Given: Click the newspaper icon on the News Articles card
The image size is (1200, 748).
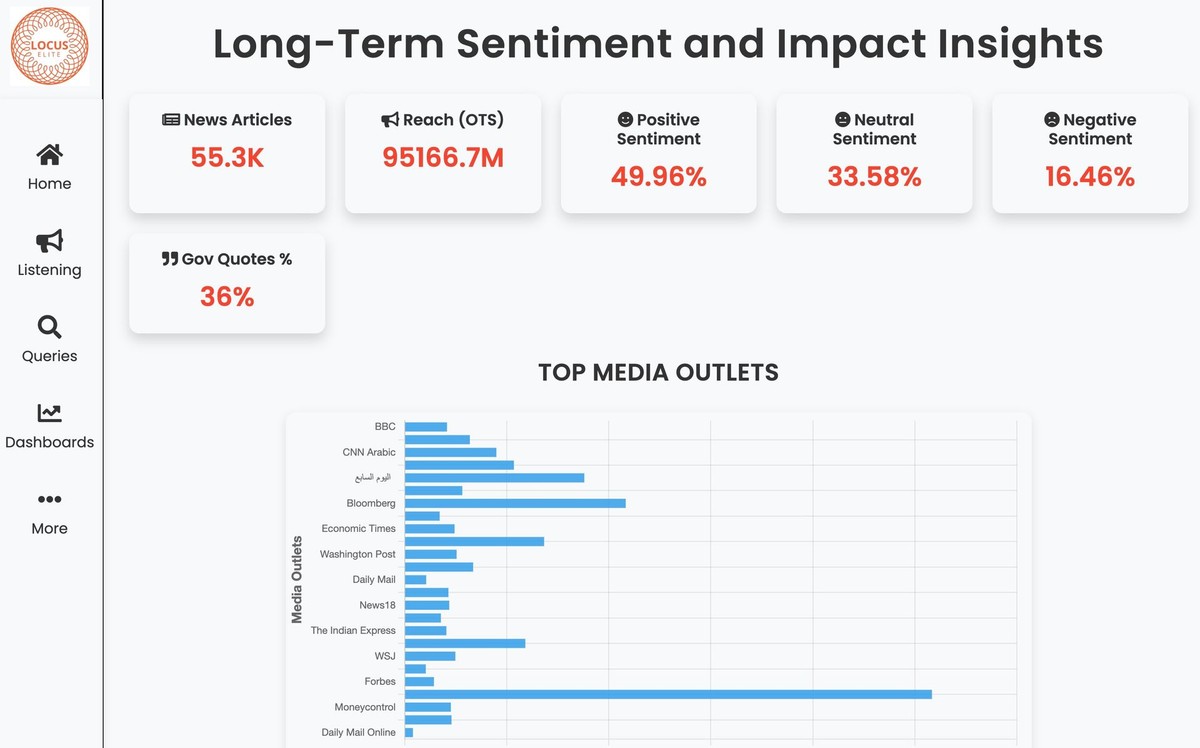Looking at the screenshot, I should (x=170, y=119).
